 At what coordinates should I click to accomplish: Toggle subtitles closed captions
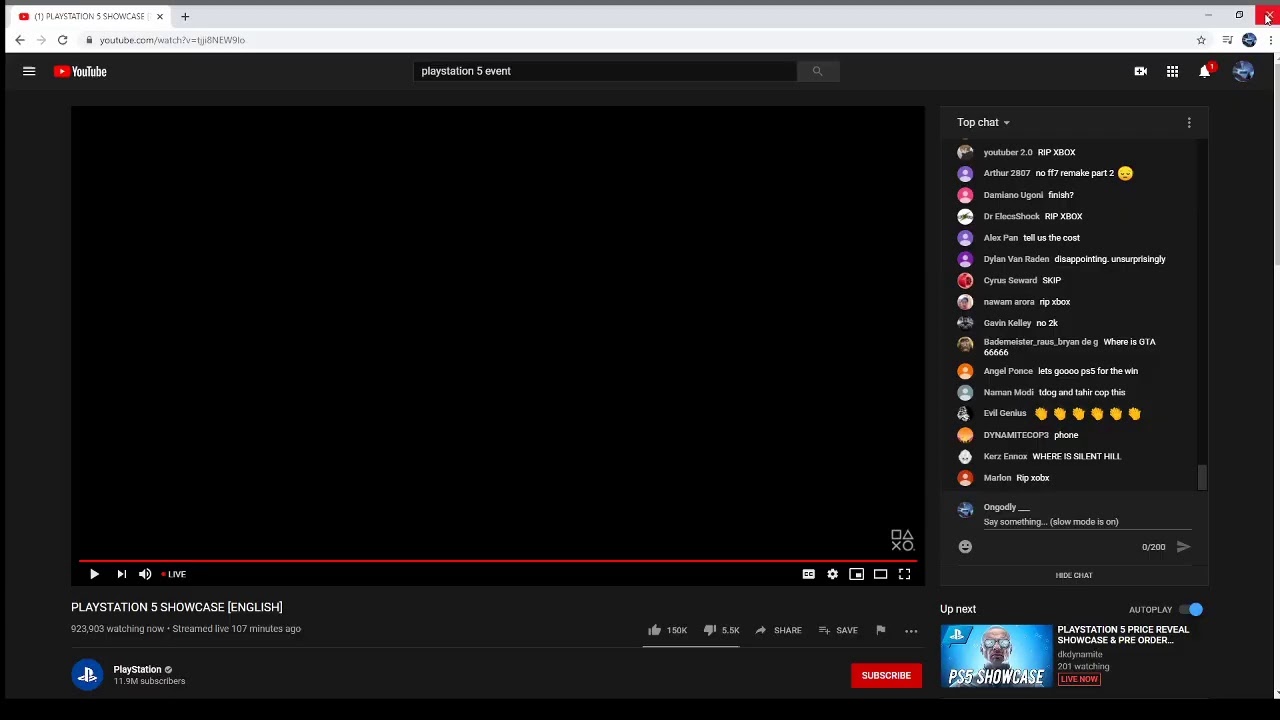tap(808, 574)
